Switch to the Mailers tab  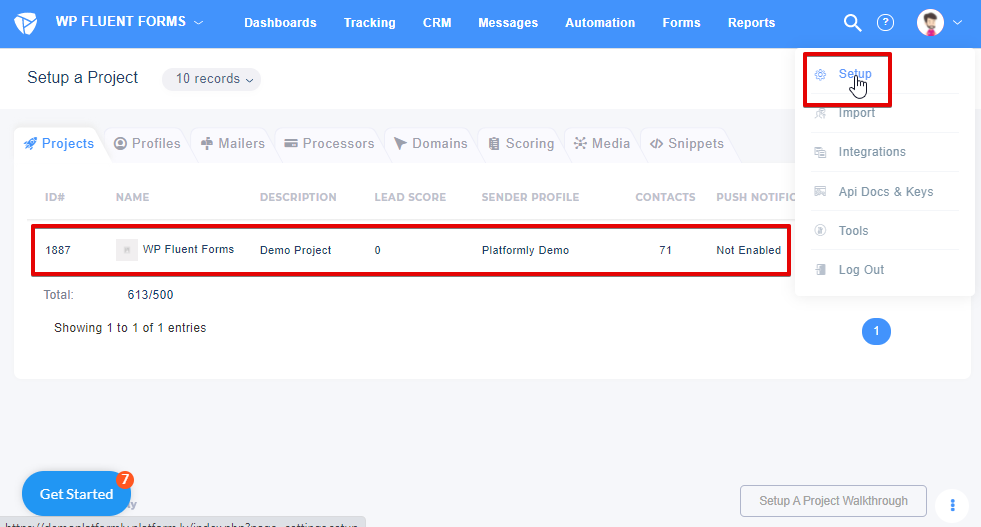[x=233, y=143]
